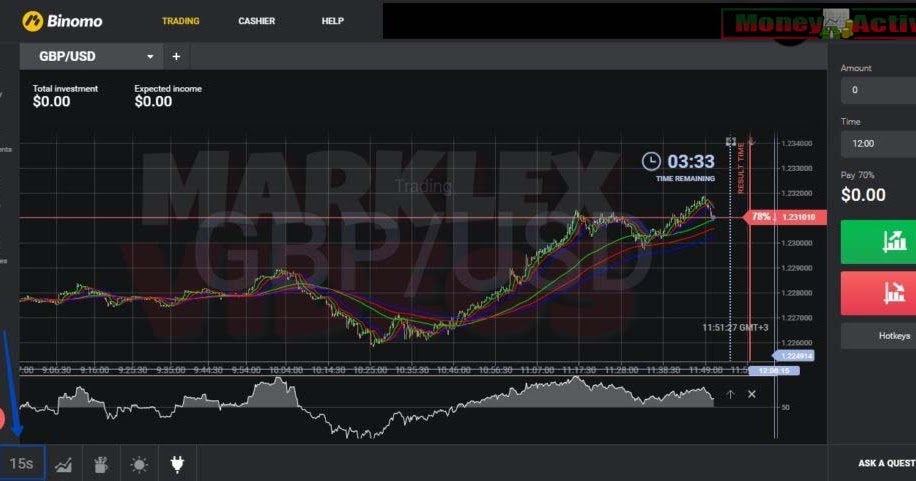Place a down trade with red button

(x=878, y=293)
